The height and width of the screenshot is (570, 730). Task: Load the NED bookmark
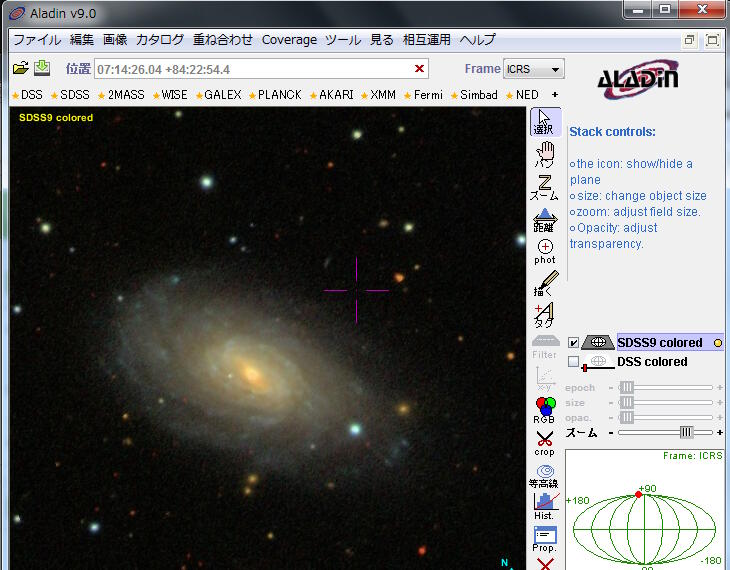coord(522,95)
